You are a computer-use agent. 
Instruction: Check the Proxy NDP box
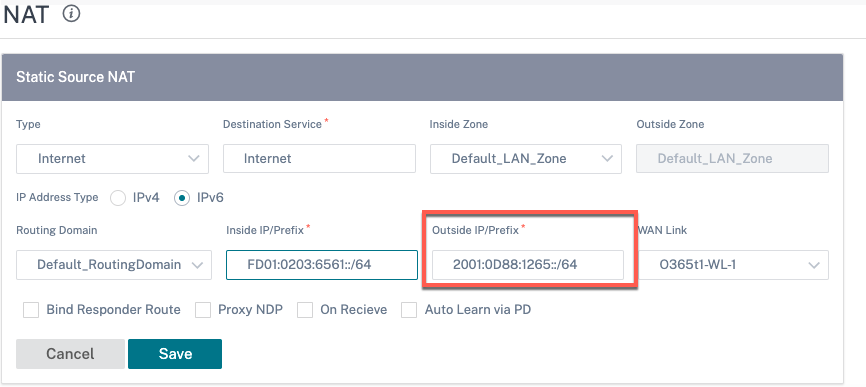tap(203, 310)
